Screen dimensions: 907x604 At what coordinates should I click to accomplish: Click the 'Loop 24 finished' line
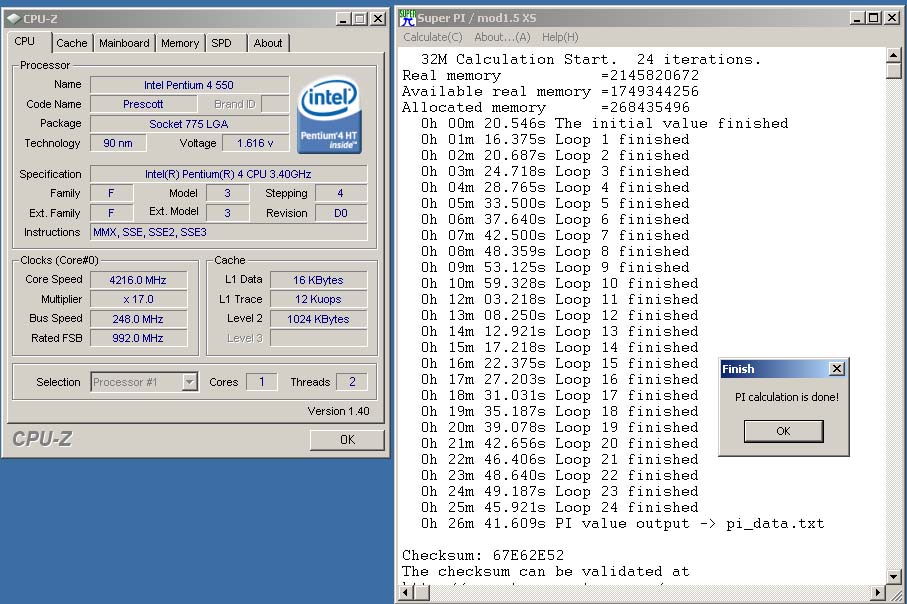(x=560, y=507)
